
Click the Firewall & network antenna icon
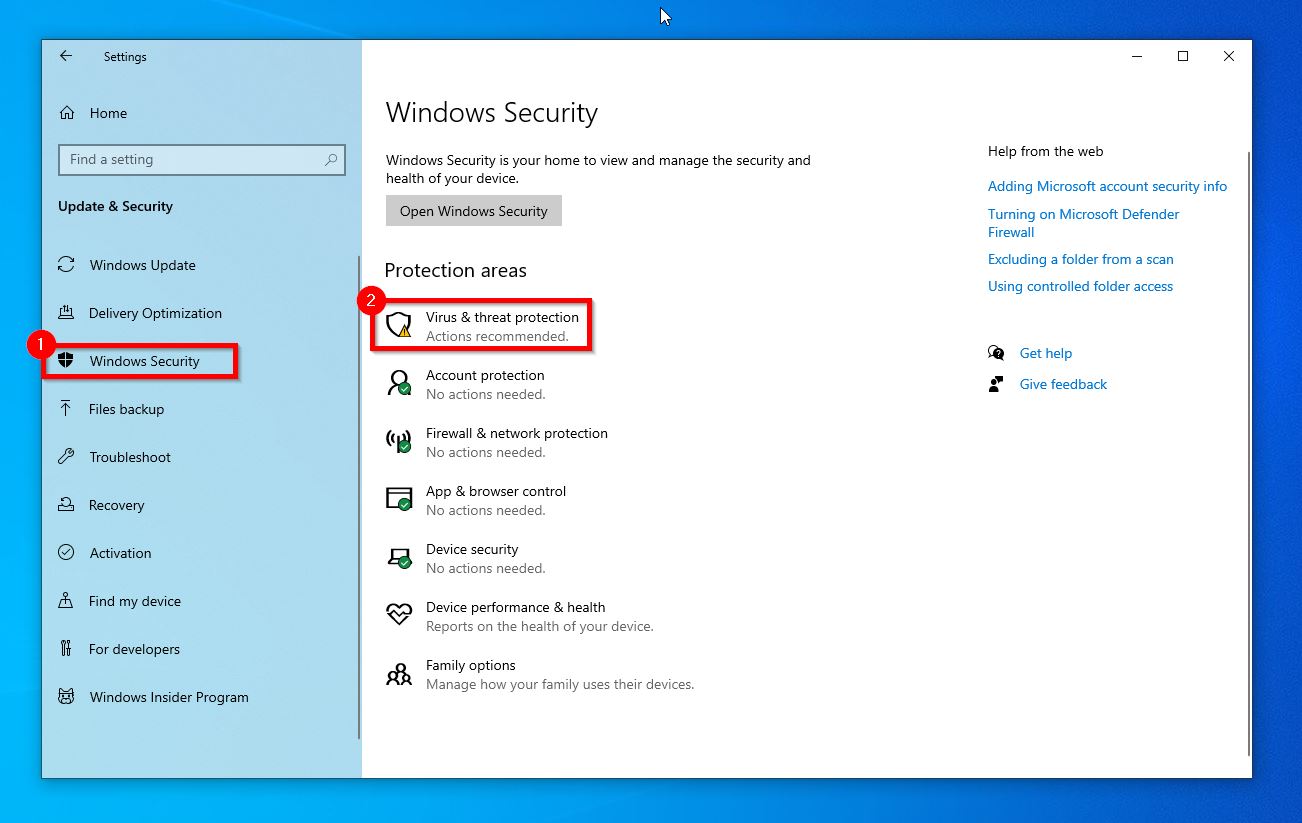click(x=399, y=441)
